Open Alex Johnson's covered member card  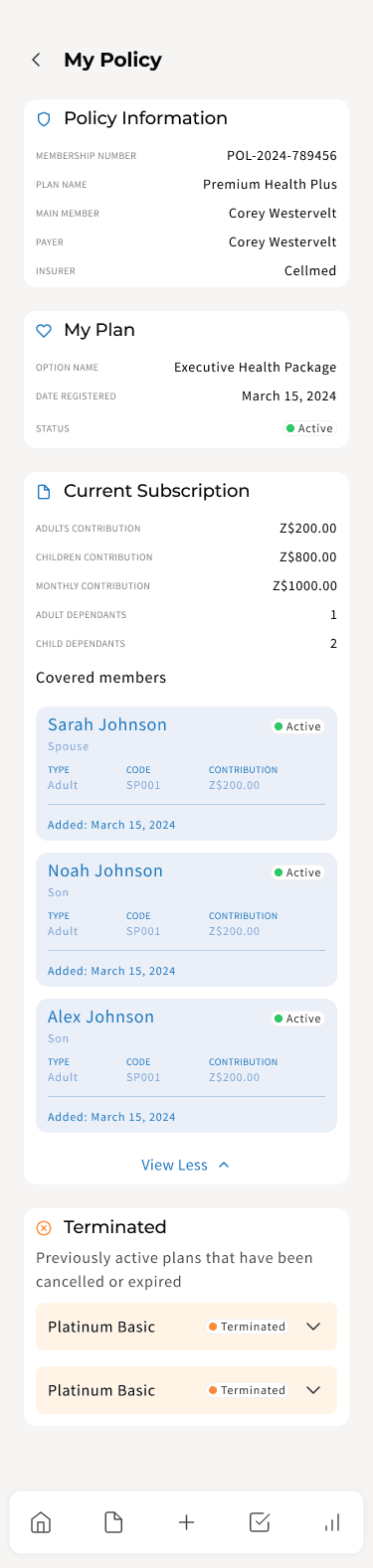pyautogui.click(x=186, y=1065)
